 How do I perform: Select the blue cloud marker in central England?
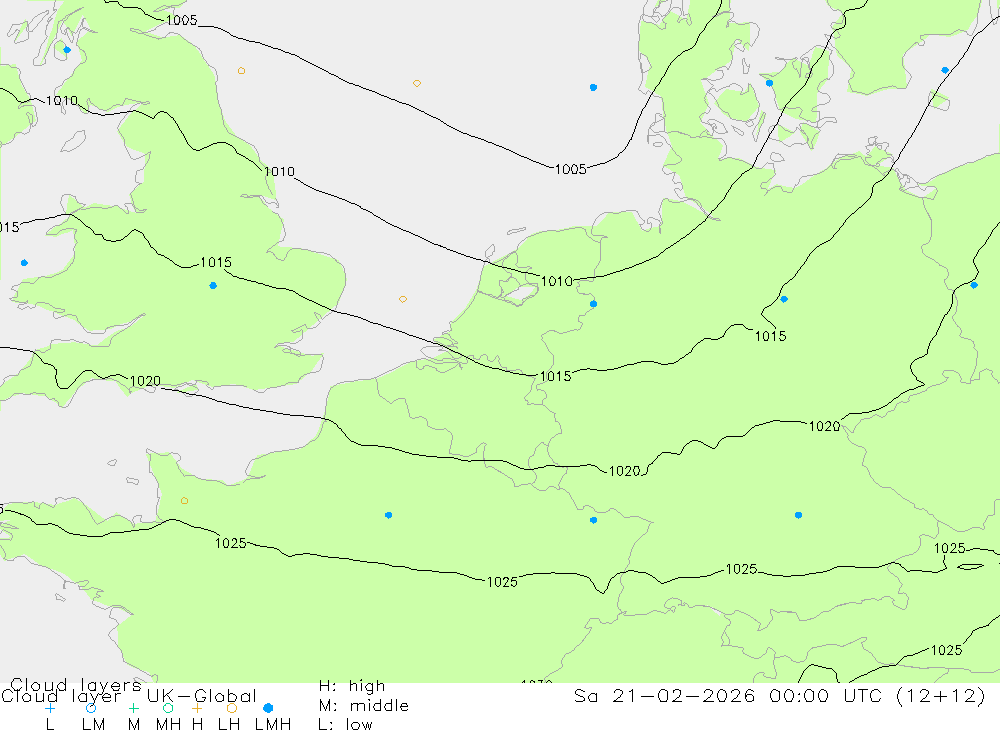click(x=213, y=286)
